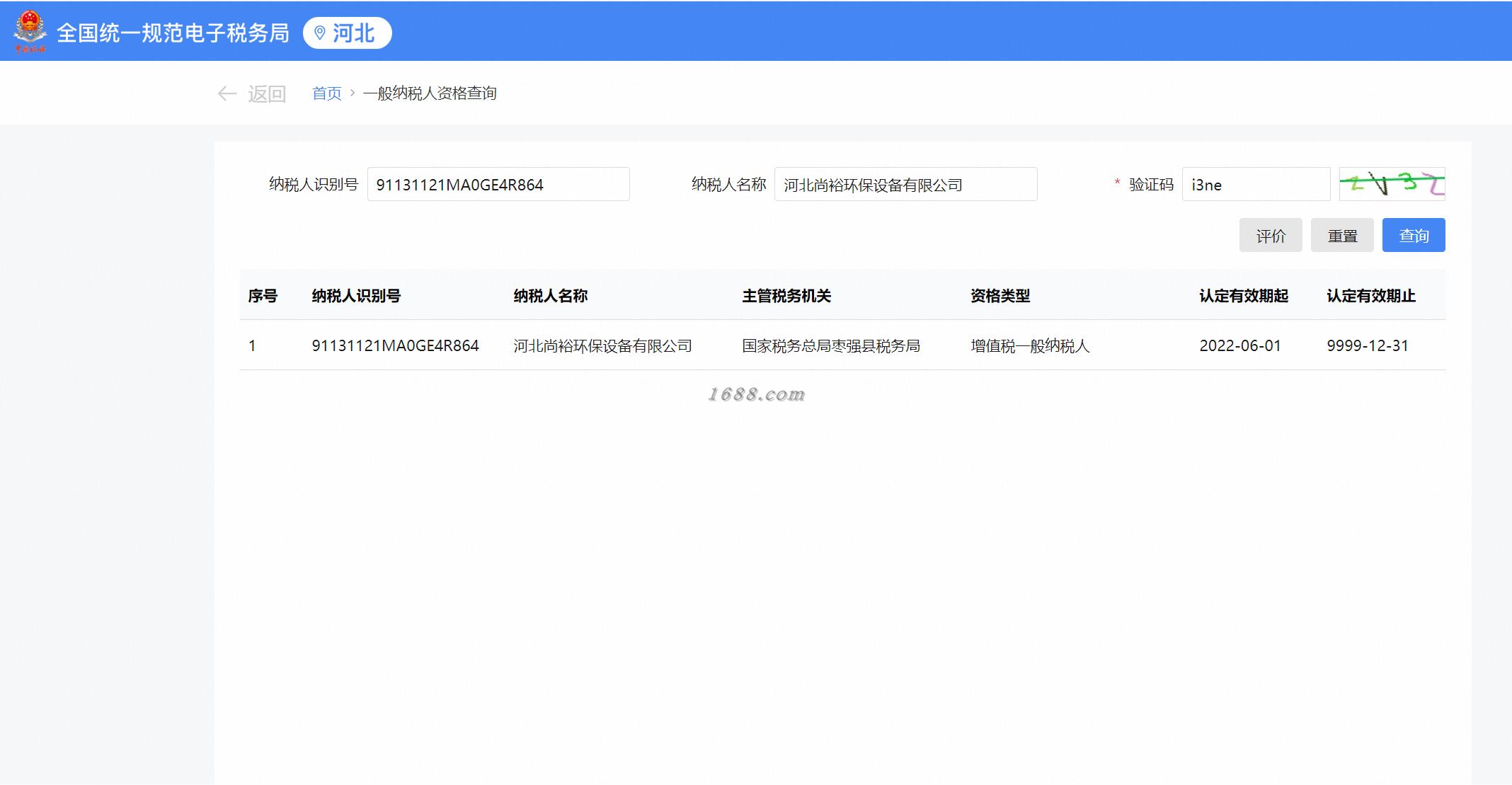The height and width of the screenshot is (785, 1512).
Task: Click the back arrow icon
Action: coord(227,93)
